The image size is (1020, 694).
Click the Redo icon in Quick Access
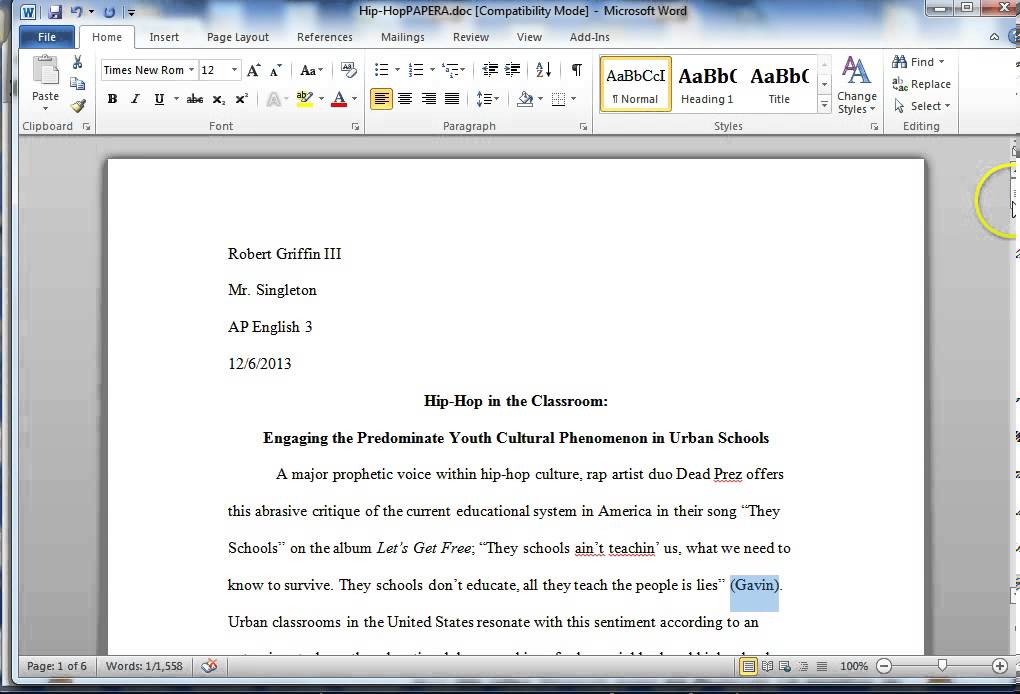pos(109,12)
